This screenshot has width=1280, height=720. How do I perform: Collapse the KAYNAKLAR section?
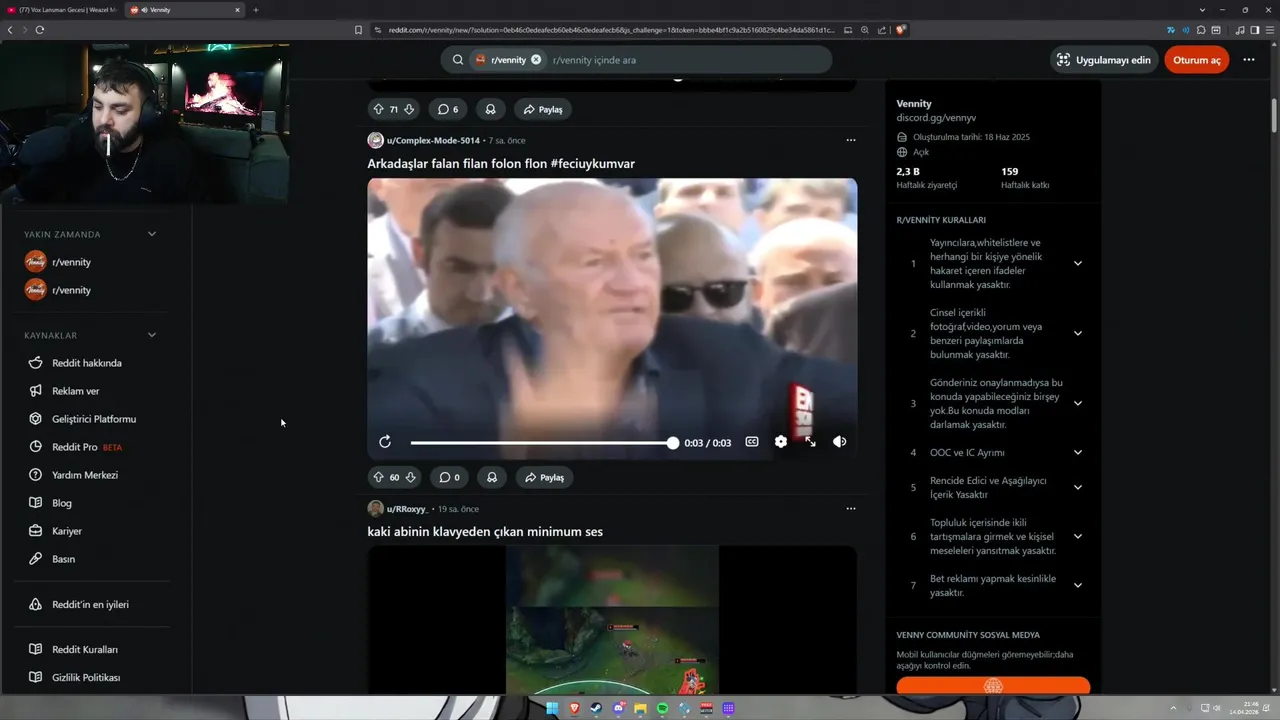152,335
